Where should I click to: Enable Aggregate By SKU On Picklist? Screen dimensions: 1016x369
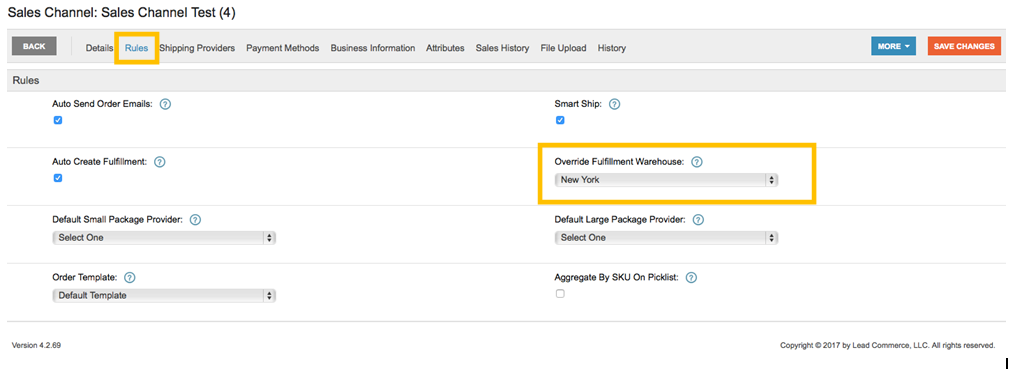coord(560,294)
